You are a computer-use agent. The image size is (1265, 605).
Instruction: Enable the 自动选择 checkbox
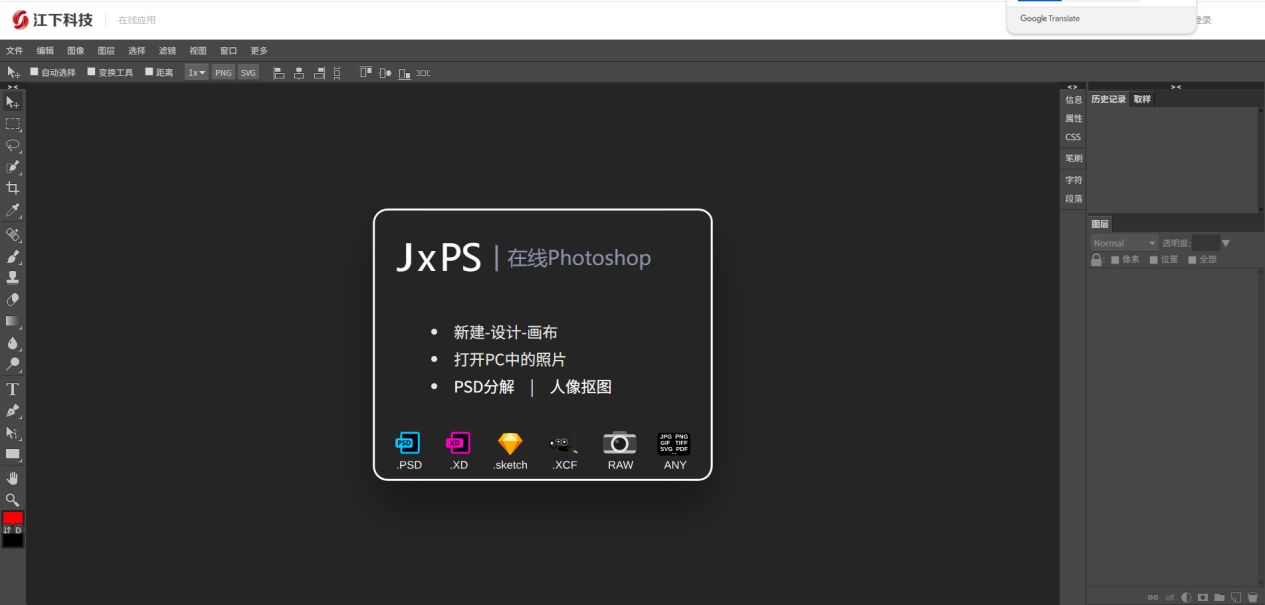pyautogui.click(x=34, y=72)
